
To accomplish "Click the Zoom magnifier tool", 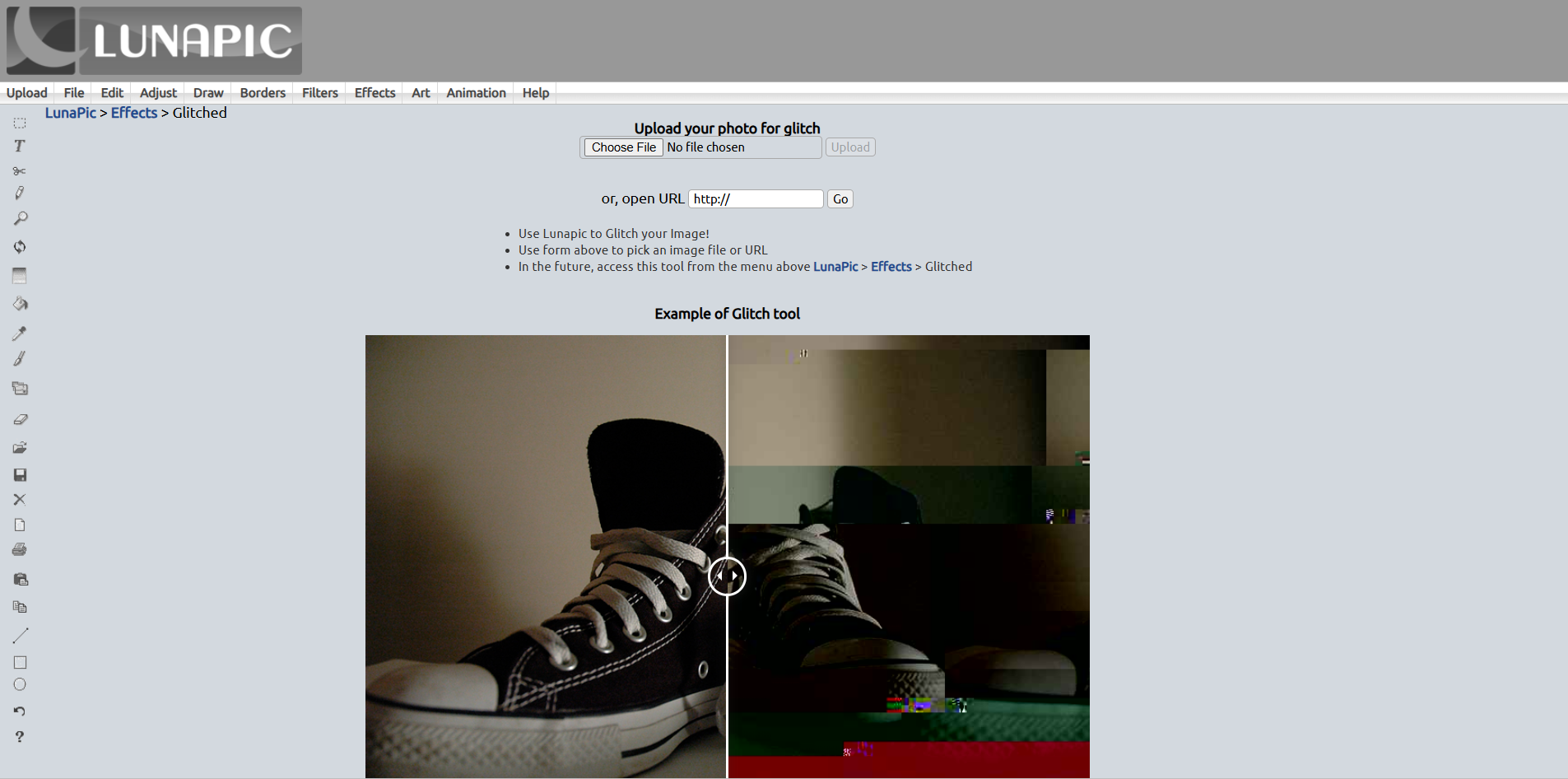I will 20,217.
